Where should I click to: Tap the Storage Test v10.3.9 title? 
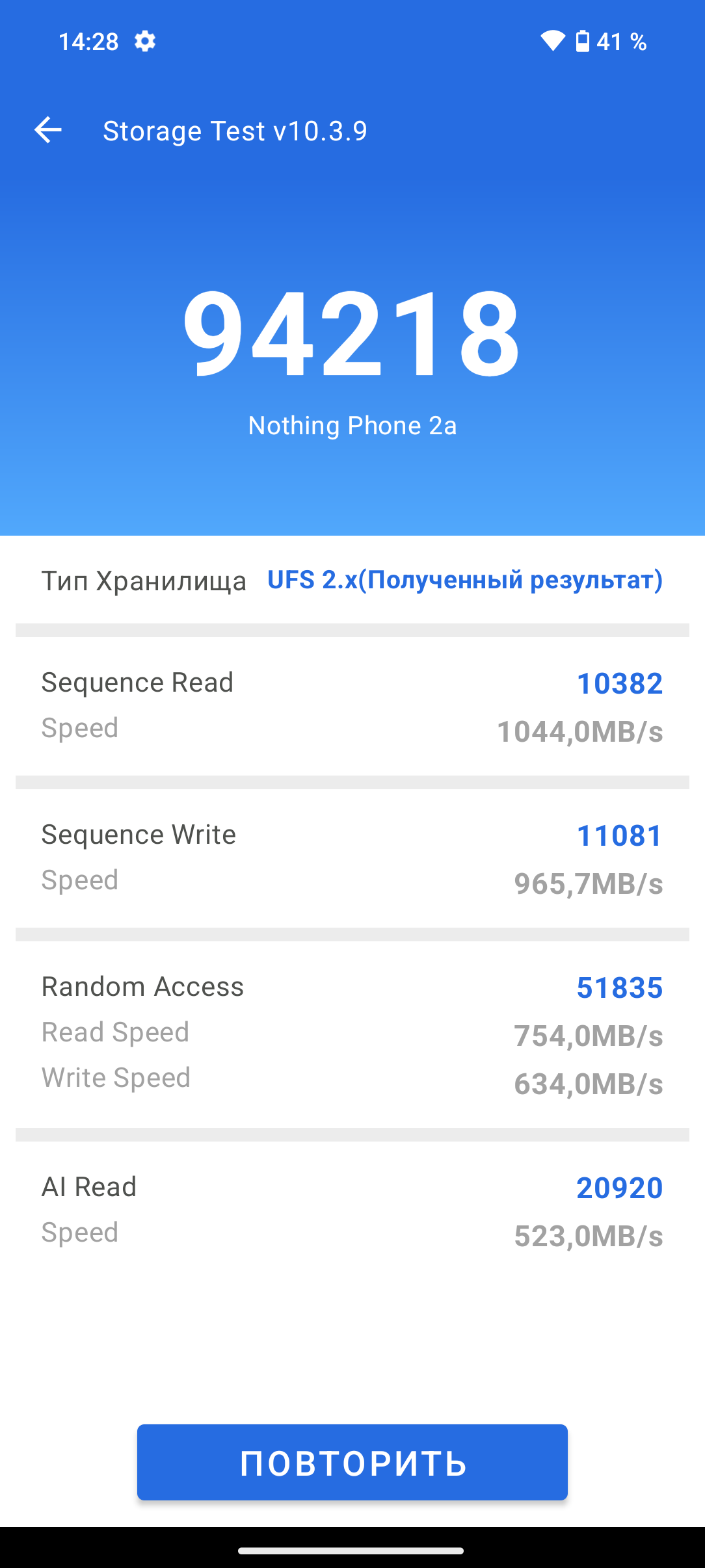click(x=235, y=131)
